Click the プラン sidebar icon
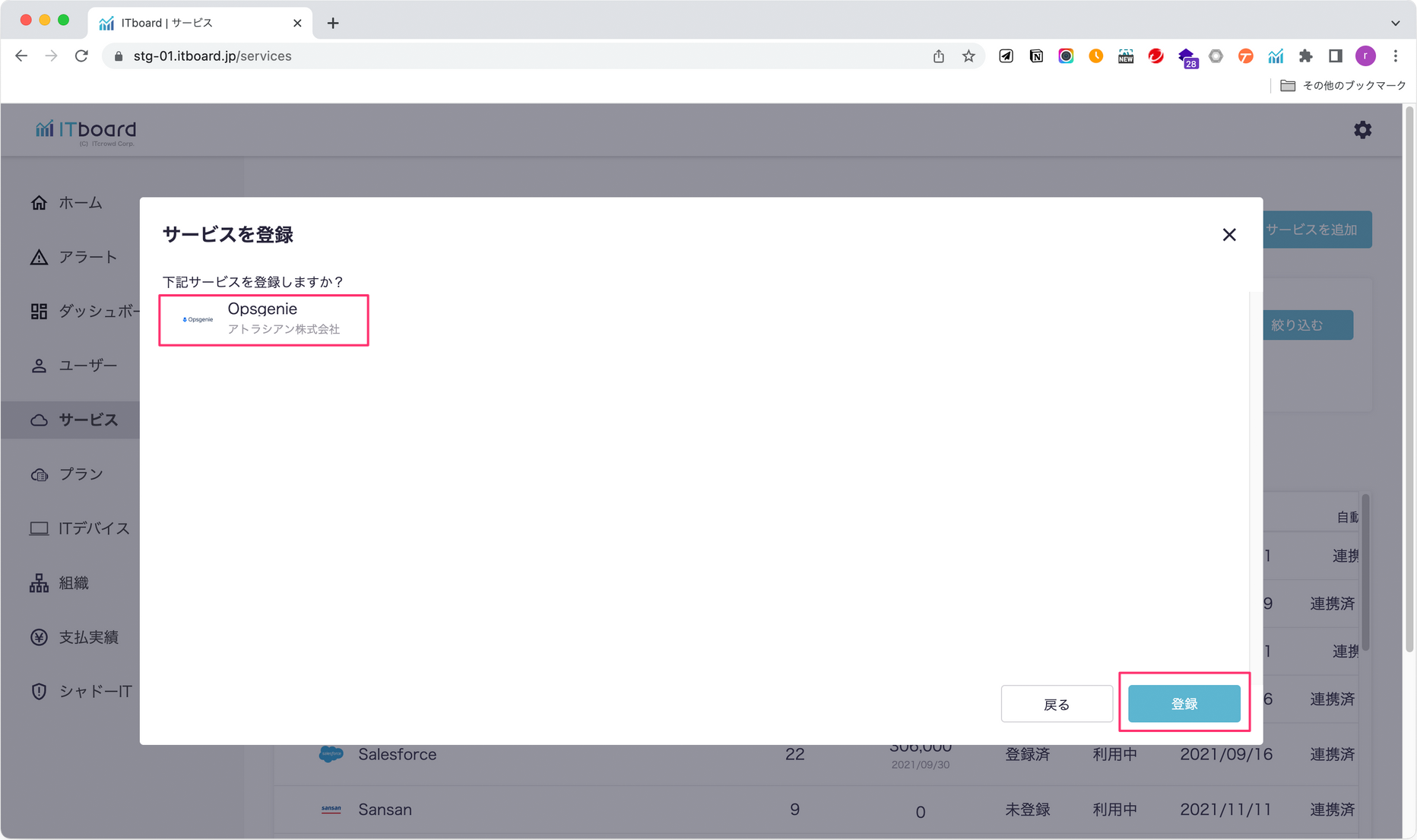1417x840 pixels. [x=39, y=474]
